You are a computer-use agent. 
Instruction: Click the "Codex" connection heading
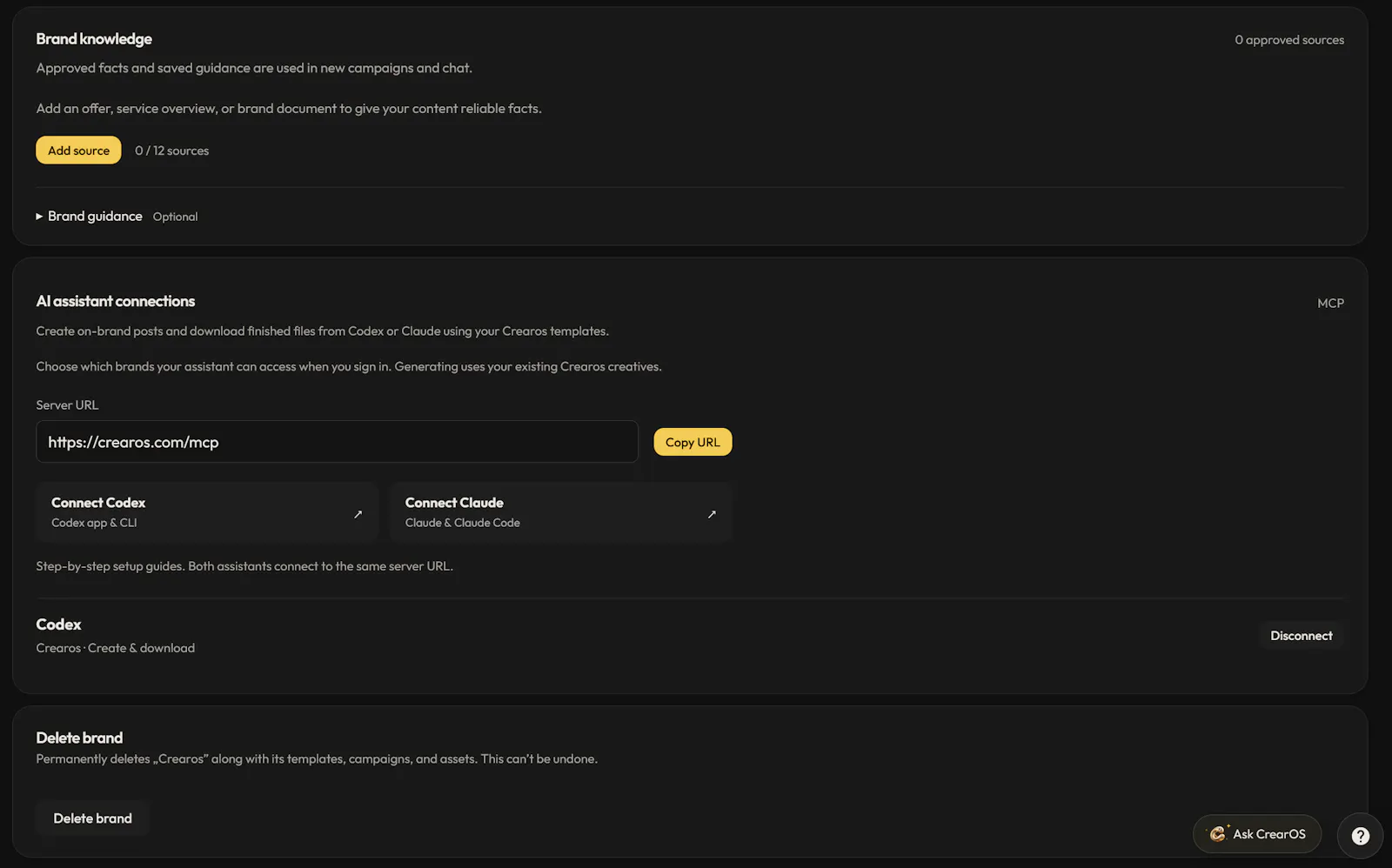click(58, 624)
